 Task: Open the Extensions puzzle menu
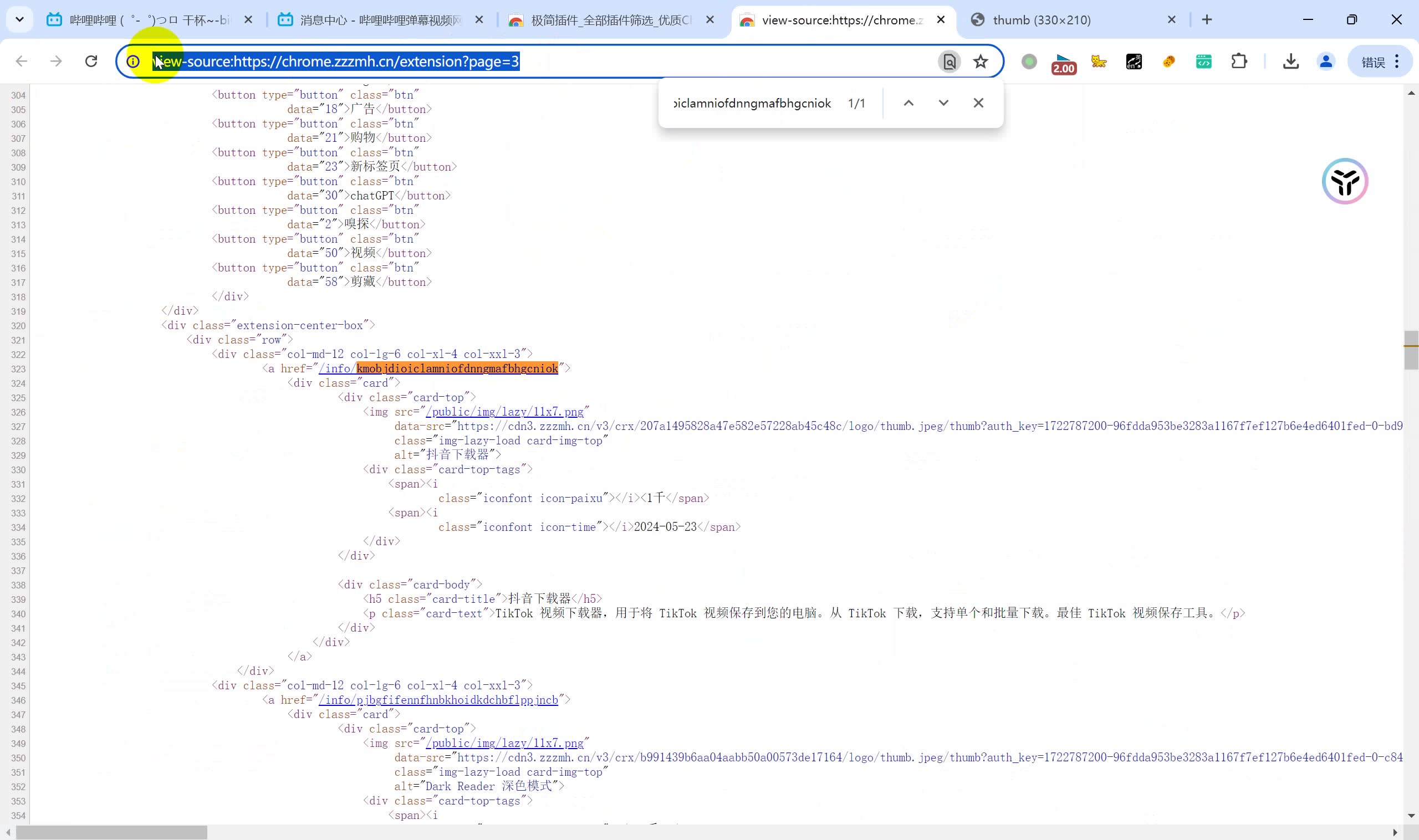1239,61
